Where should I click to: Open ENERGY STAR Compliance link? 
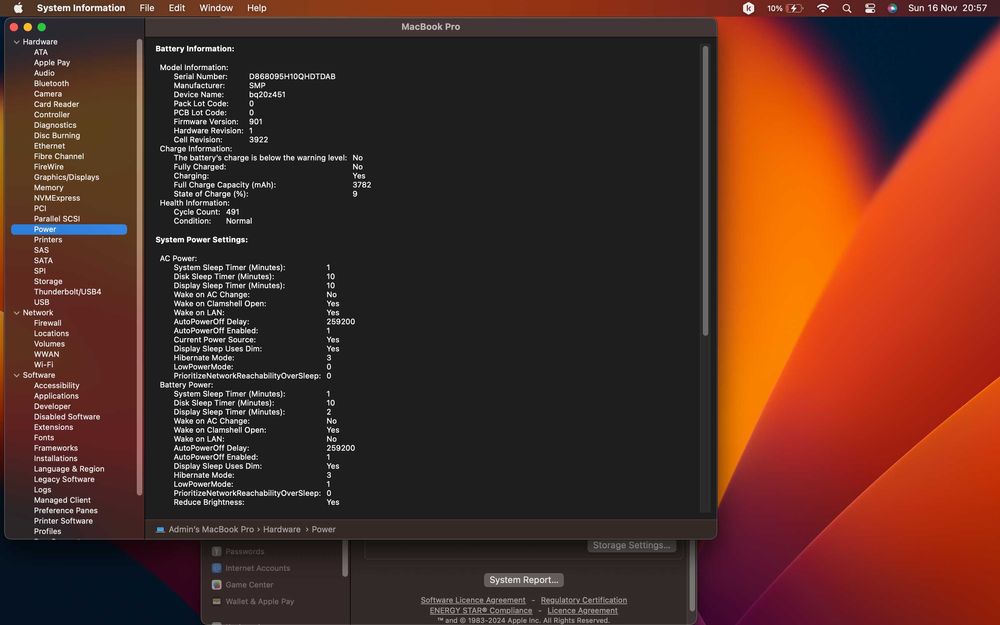pos(480,610)
